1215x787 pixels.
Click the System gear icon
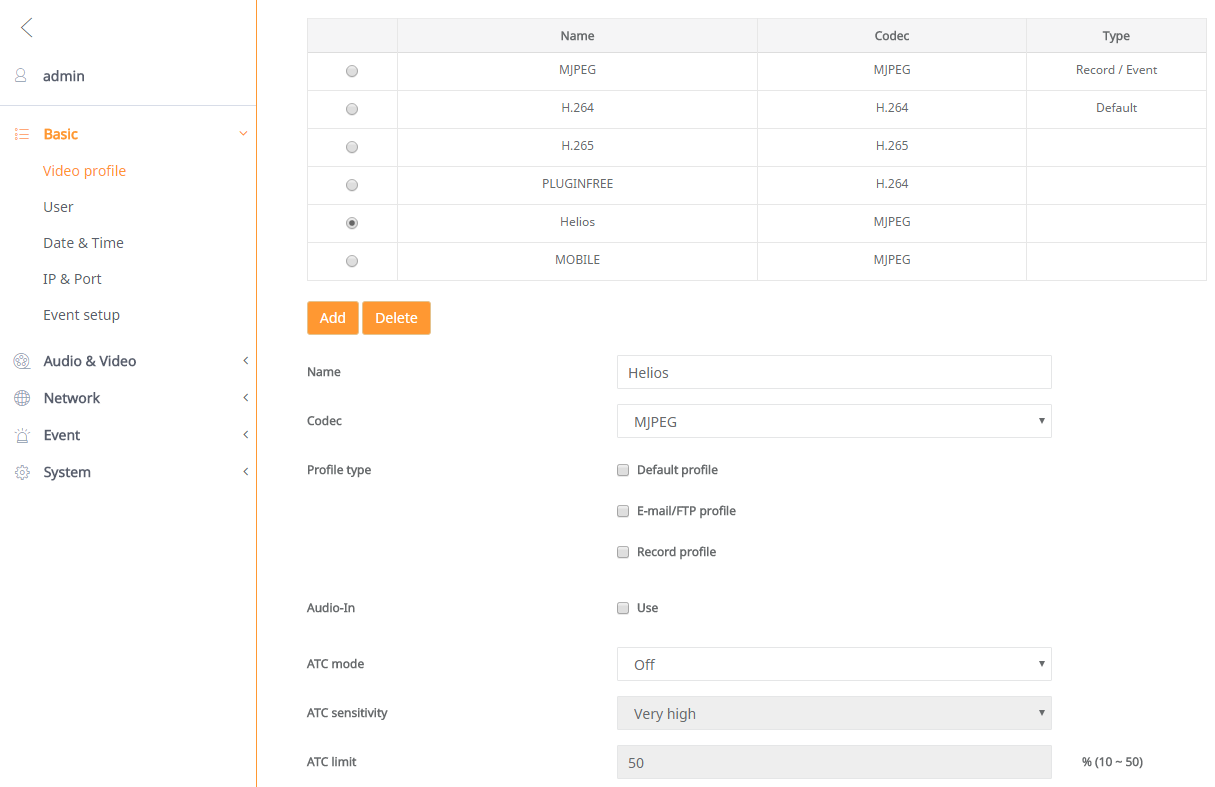click(x=22, y=472)
